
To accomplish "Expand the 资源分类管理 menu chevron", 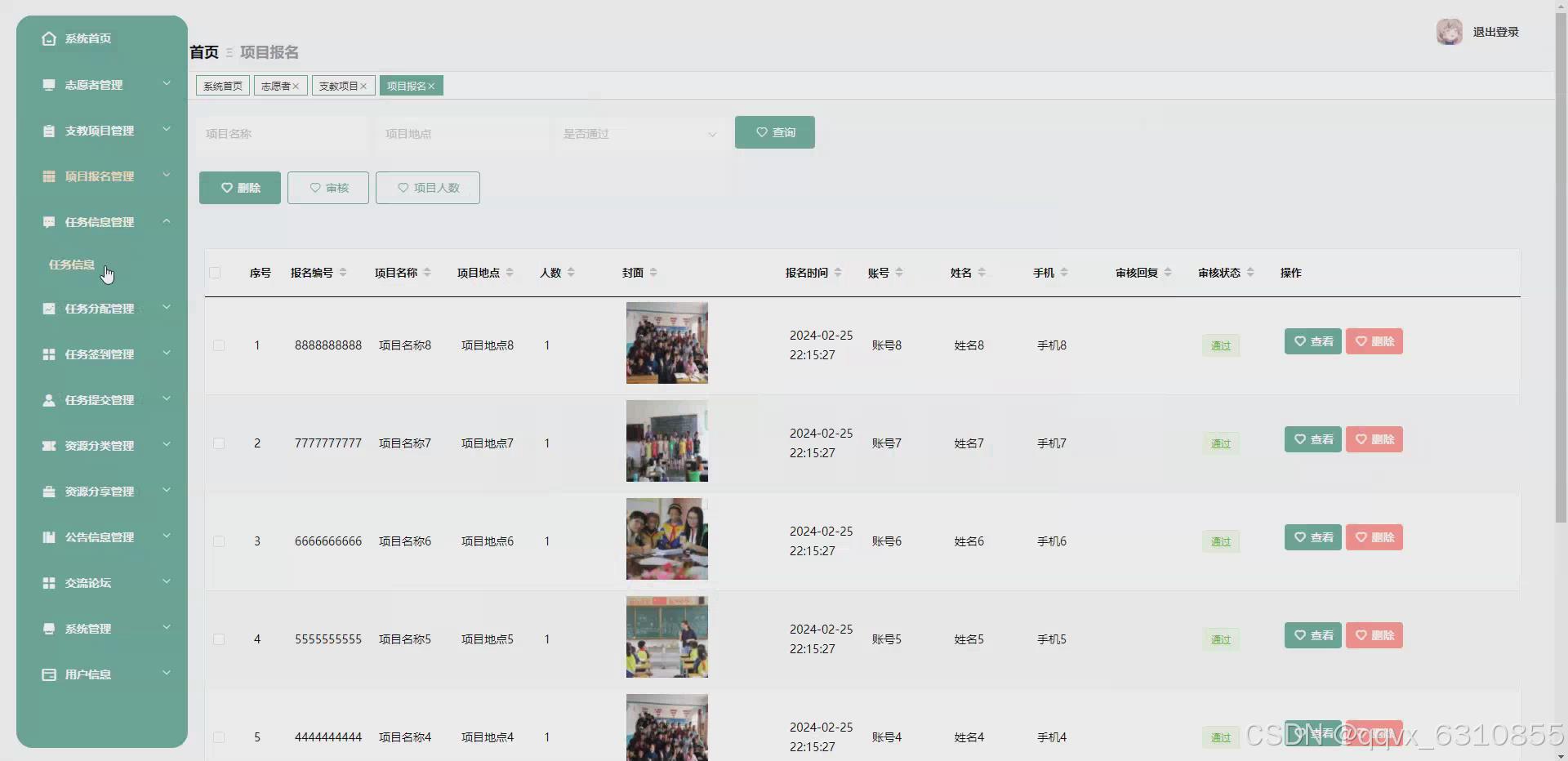I will [167, 444].
